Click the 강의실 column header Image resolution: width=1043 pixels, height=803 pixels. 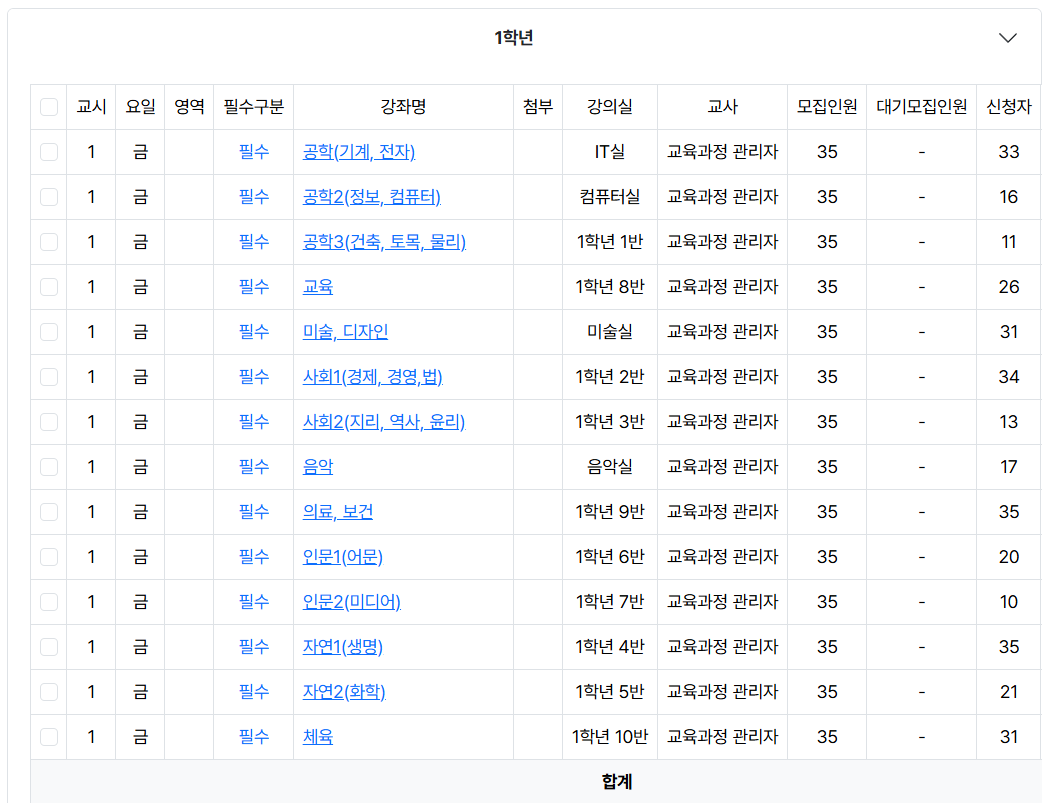[x=609, y=106]
